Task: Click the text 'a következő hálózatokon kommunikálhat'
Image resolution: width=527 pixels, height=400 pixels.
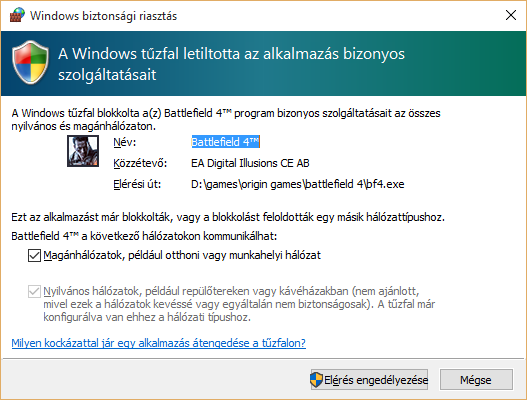Action: (179, 236)
